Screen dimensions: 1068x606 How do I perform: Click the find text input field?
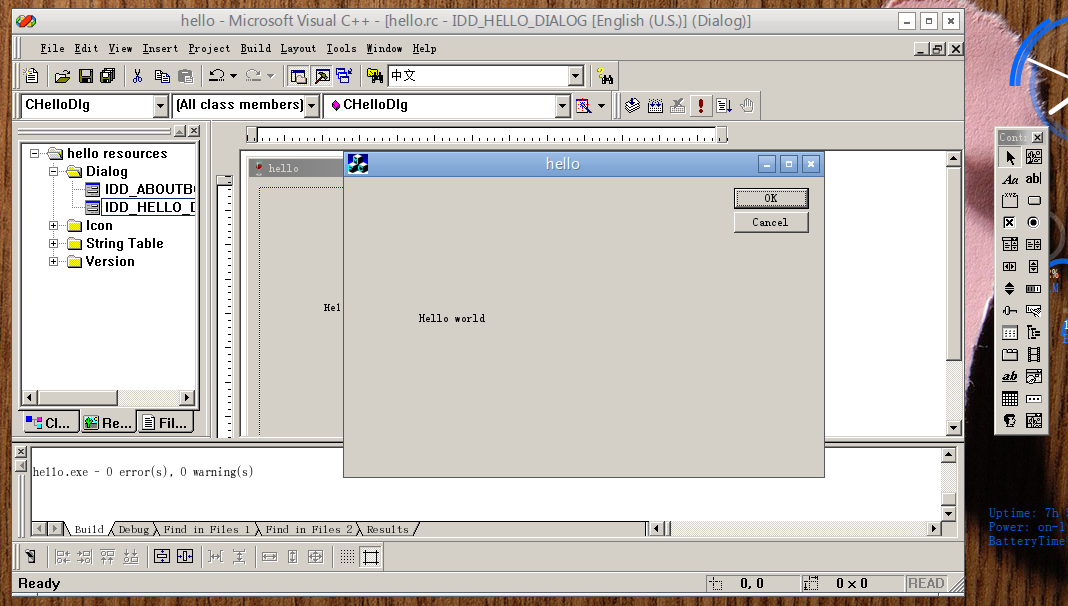[x=478, y=76]
